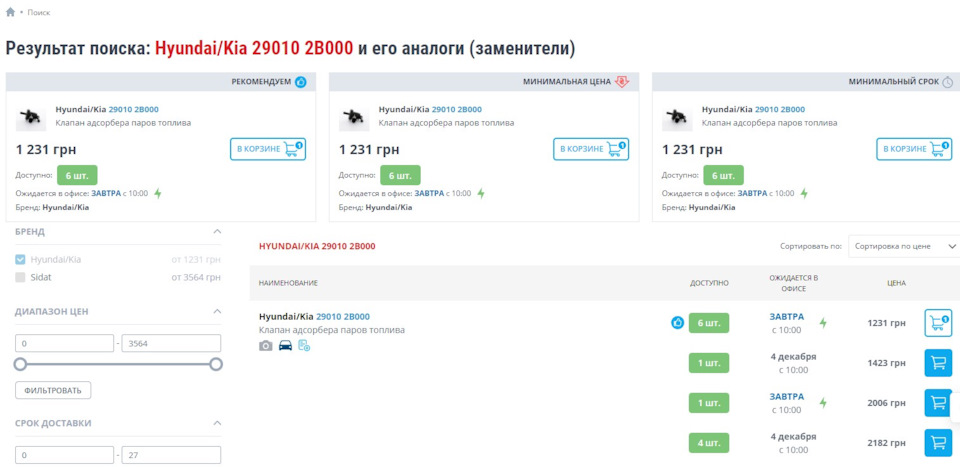
Task: Add the 2182 грн offer to cart
Action: [x=938, y=443]
